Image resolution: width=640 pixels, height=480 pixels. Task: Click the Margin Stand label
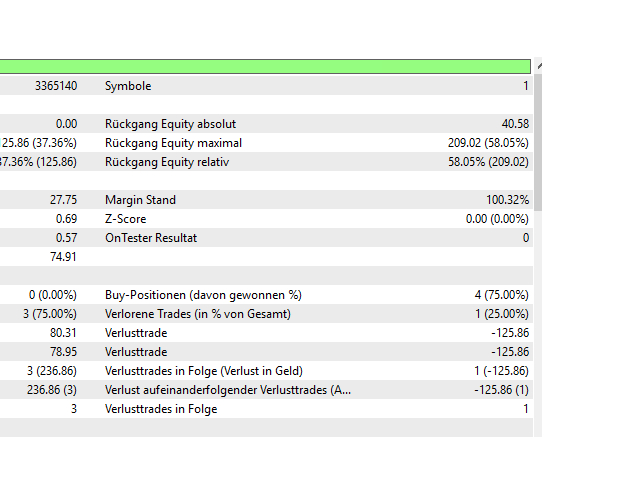(x=140, y=200)
